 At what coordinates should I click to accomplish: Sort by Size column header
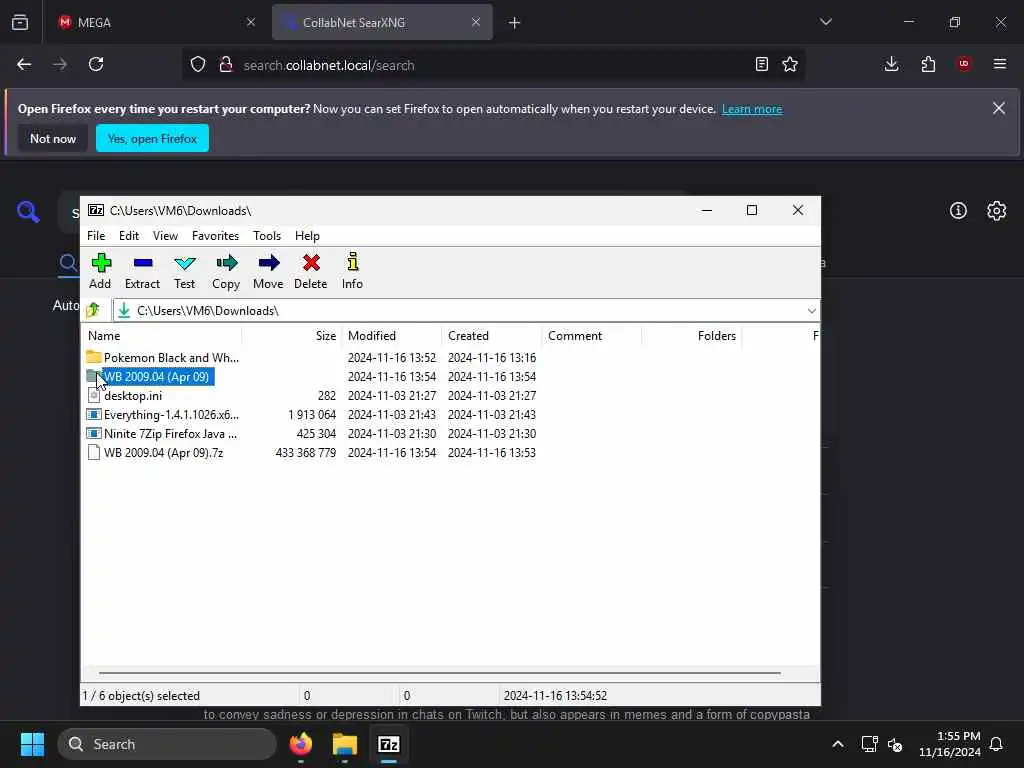(x=293, y=336)
